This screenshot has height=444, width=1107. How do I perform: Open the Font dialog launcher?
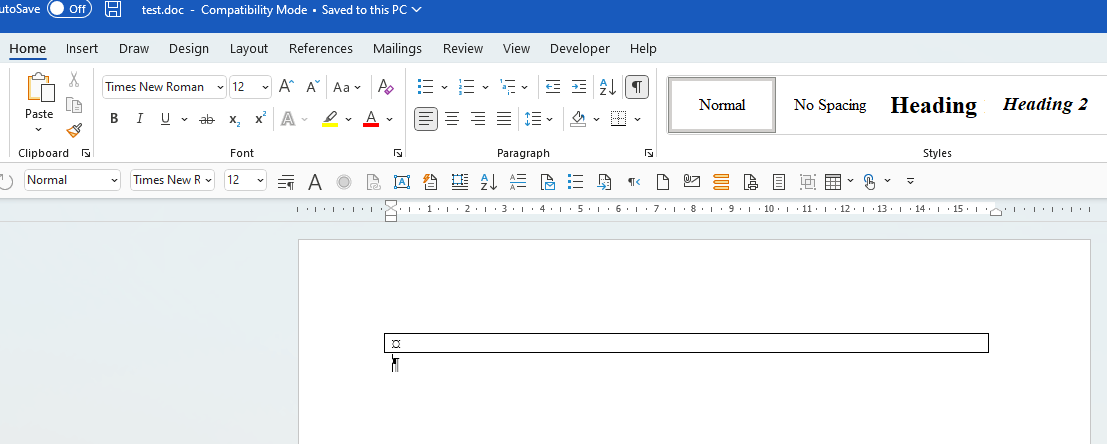point(398,153)
